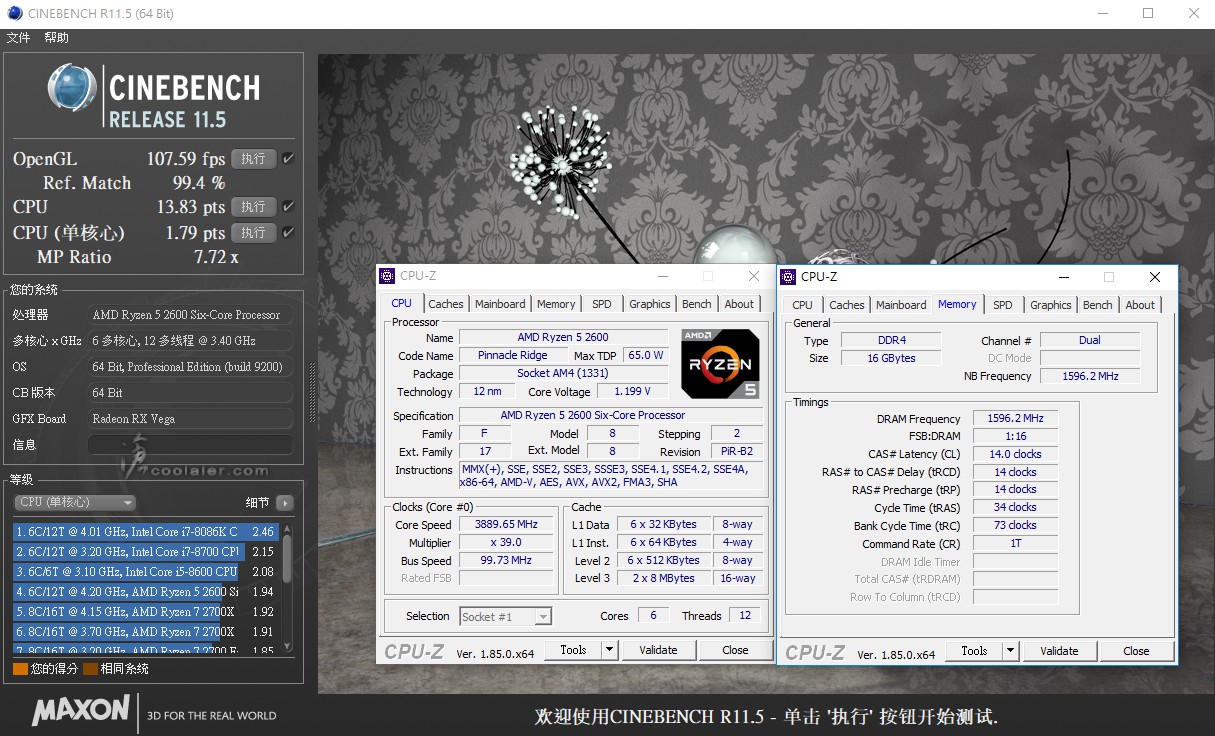
Task: Click right CPU-Z title bar icon
Action: [x=789, y=277]
